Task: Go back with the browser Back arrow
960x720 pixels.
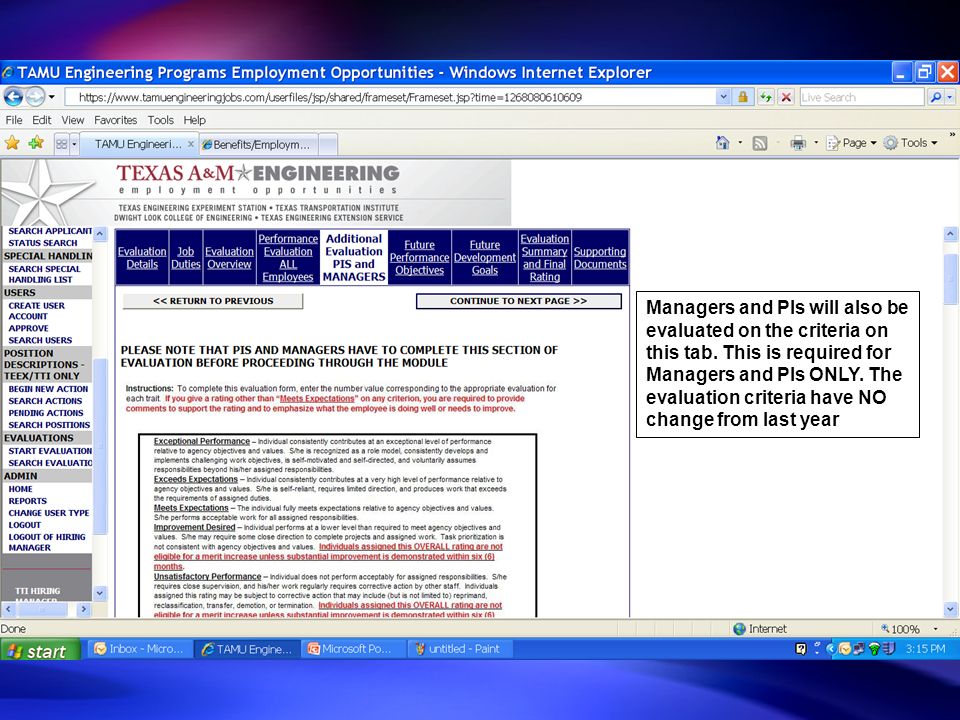Action: 13,97
